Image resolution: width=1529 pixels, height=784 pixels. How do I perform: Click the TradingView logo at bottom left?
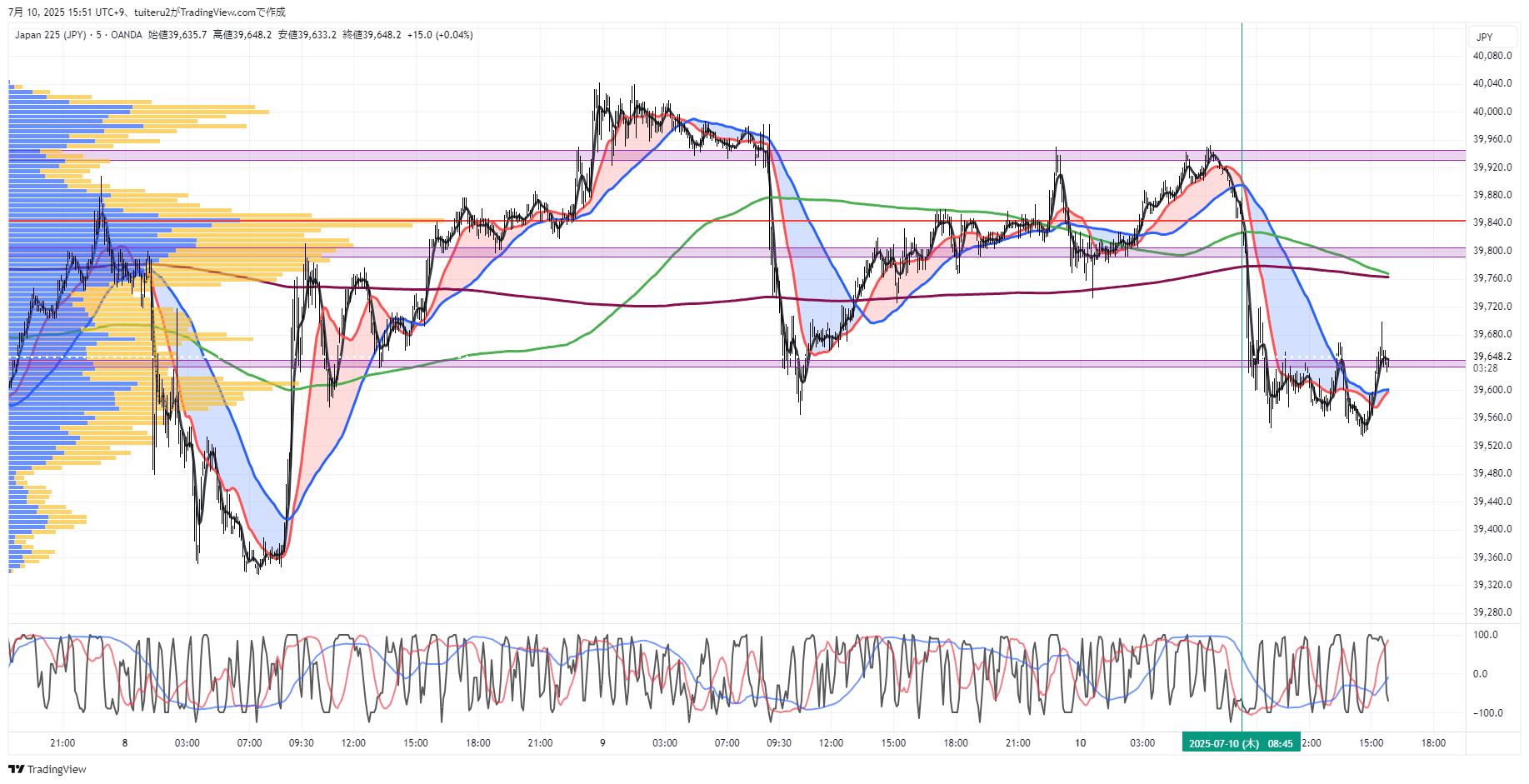(47, 769)
